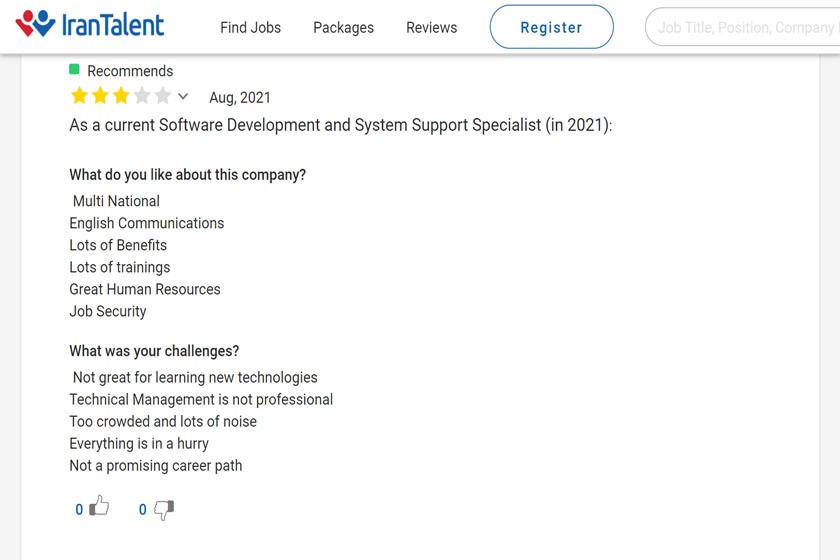Image resolution: width=840 pixels, height=560 pixels.
Task: Click the "What was your challenges?" heading
Action: (154, 351)
